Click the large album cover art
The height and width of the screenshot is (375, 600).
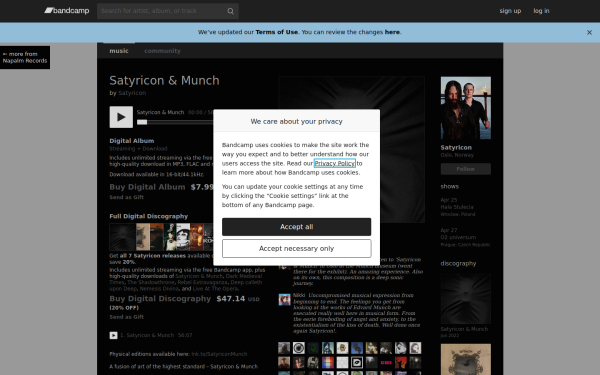coord(351,150)
